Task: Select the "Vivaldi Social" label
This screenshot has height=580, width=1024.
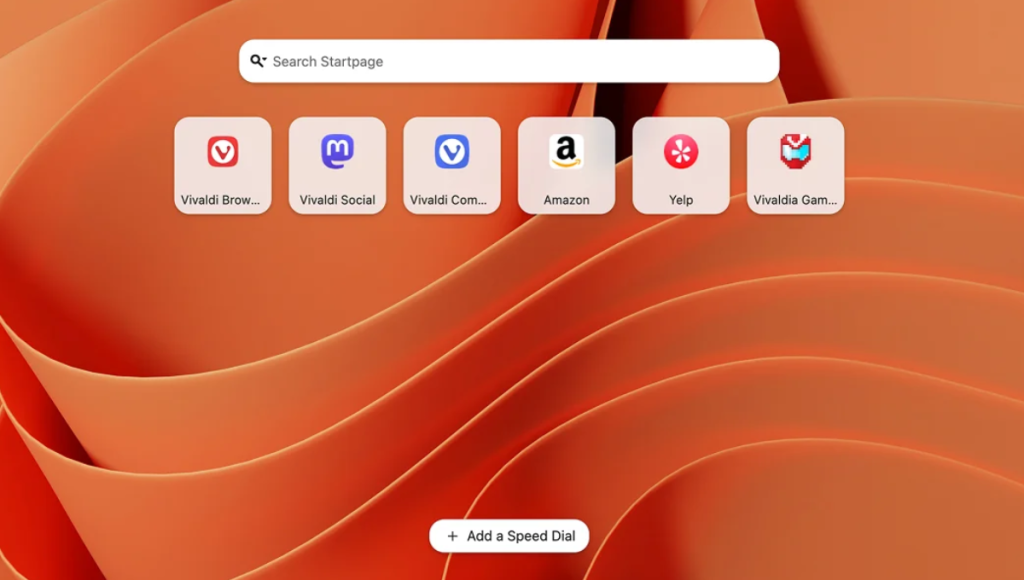Action: tap(337, 200)
